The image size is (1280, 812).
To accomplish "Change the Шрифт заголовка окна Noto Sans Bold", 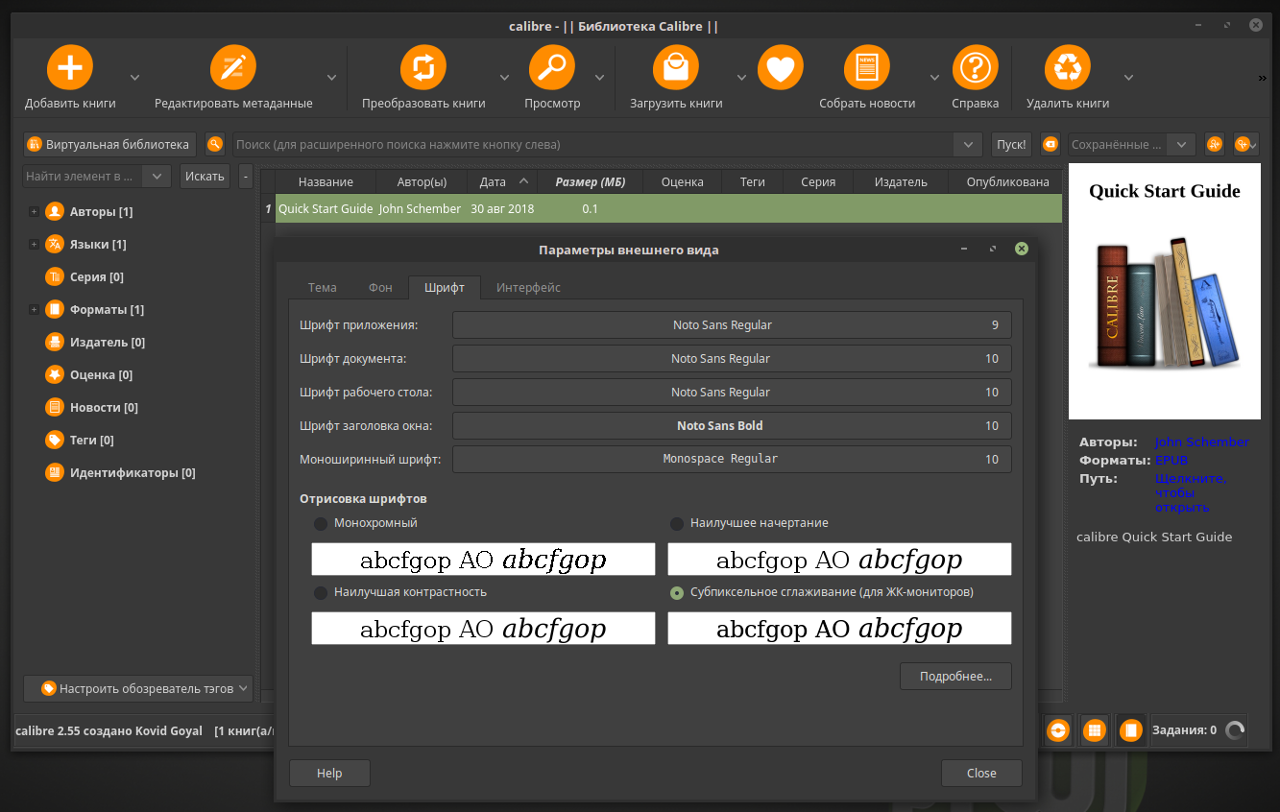I will (732, 426).
